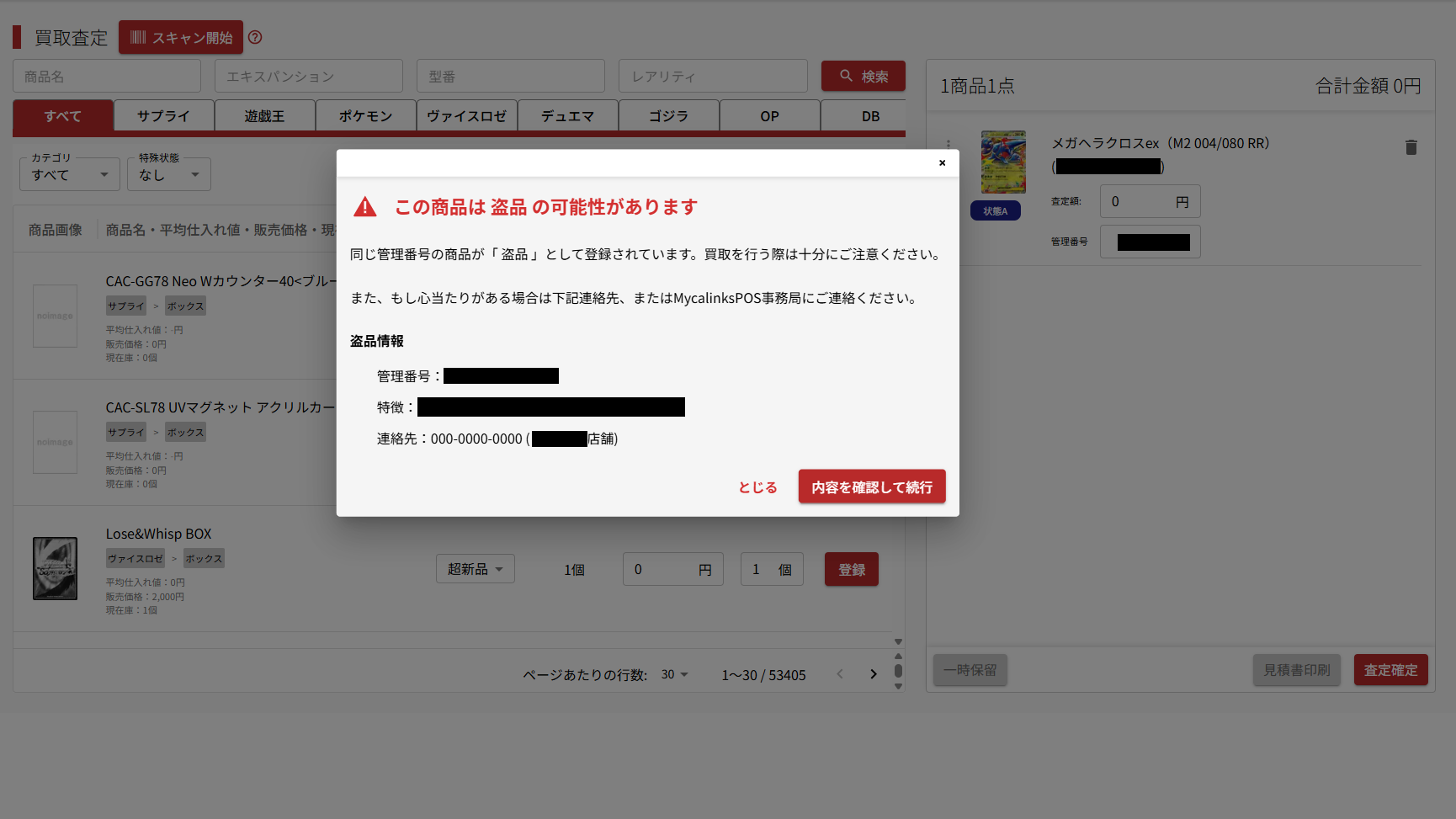Click the 状態A badge
Screen dimensions: 1456x819
pos(996,210)
